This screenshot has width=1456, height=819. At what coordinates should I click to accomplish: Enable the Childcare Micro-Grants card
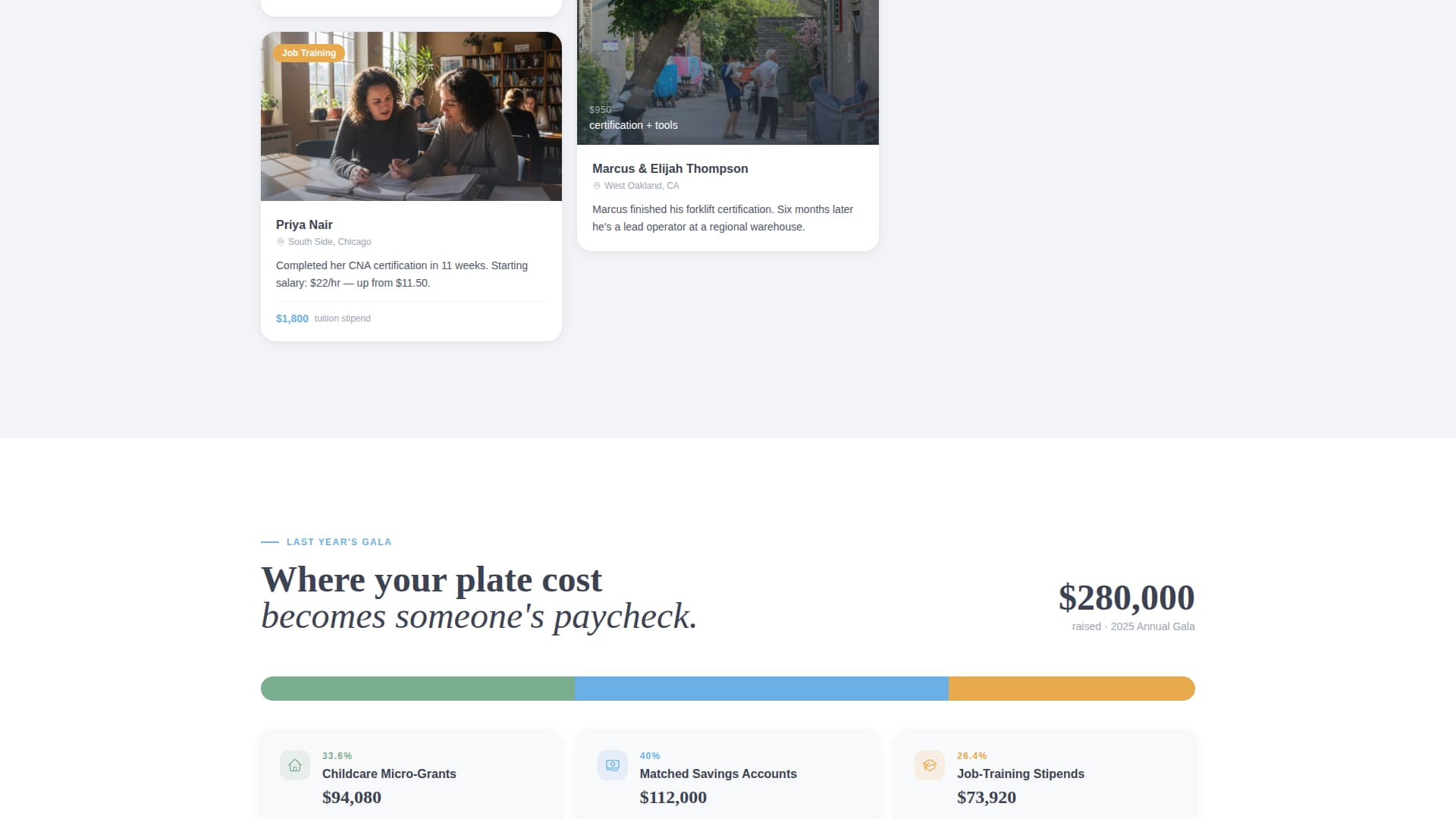(x=410, y=775)
